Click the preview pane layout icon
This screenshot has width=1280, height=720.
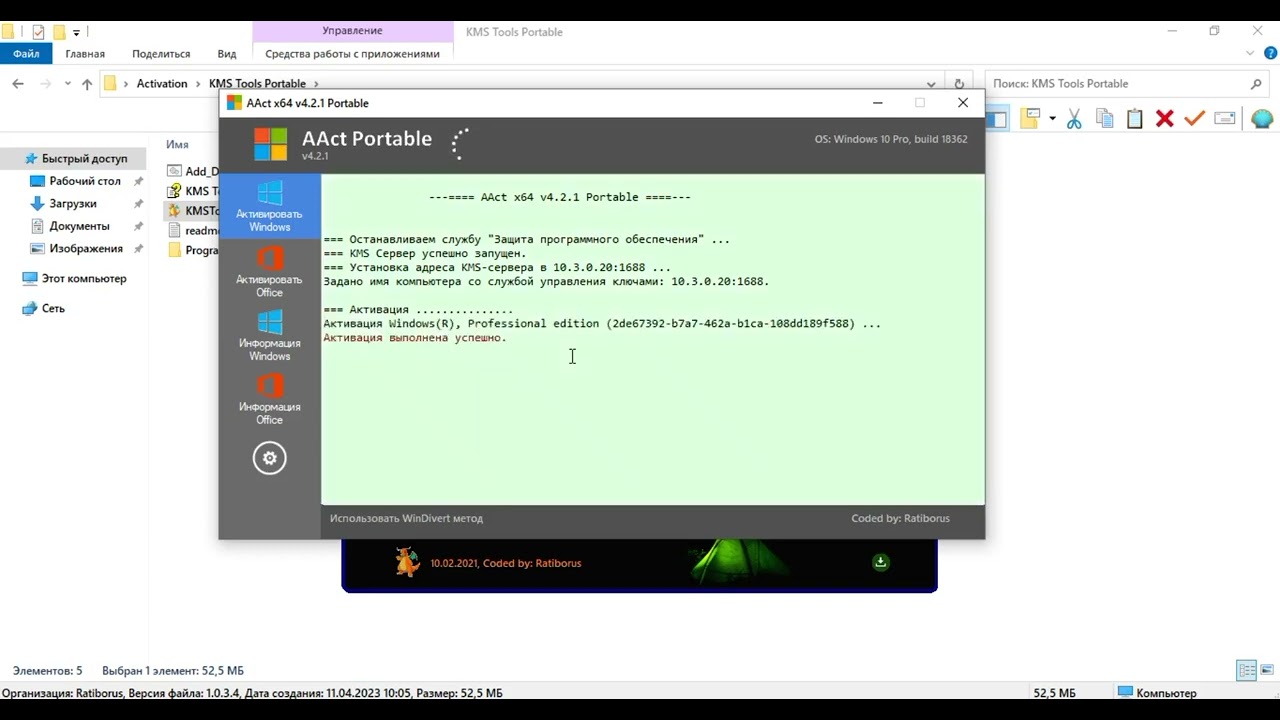997,119
